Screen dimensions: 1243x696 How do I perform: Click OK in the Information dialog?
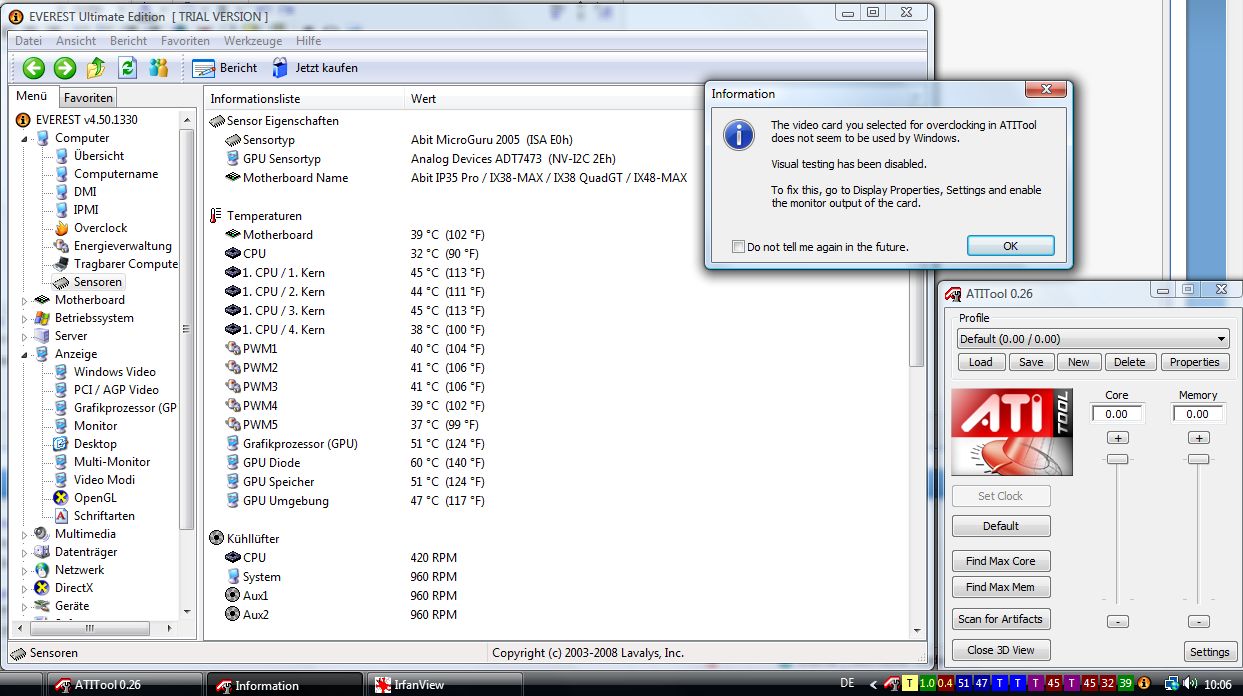point(1010,246)
